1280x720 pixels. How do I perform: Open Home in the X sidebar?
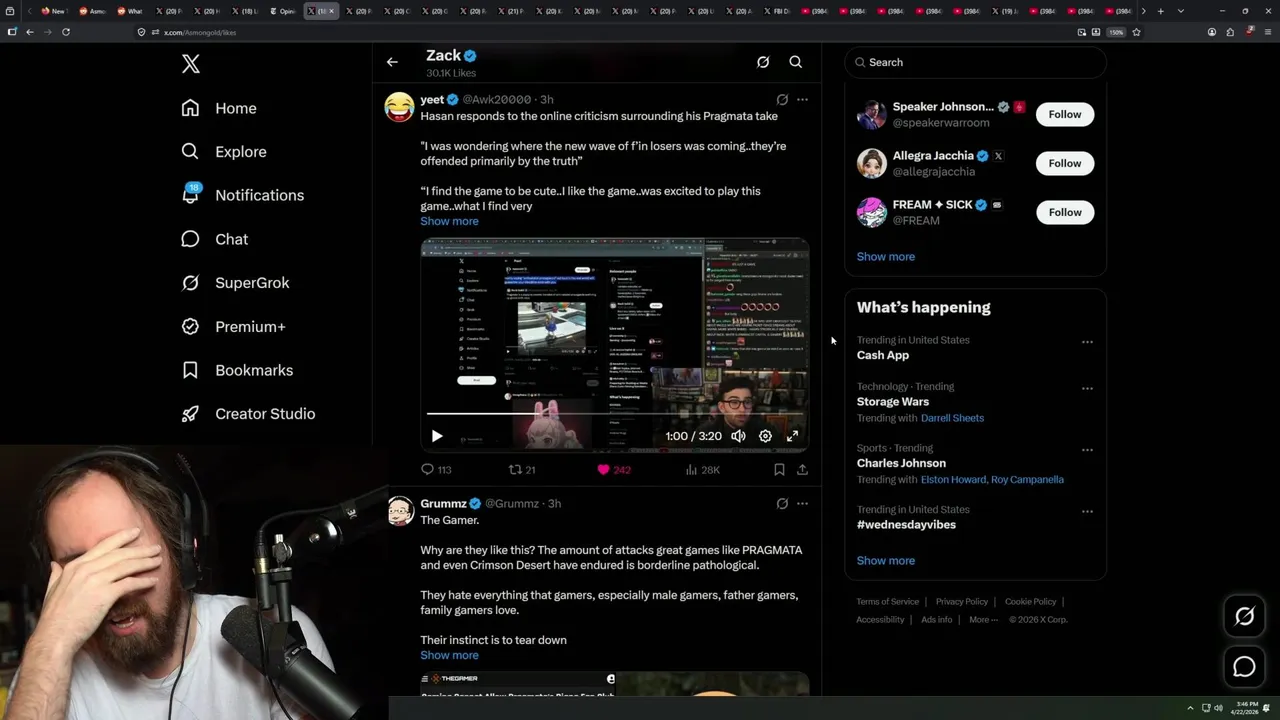(219, 108)
